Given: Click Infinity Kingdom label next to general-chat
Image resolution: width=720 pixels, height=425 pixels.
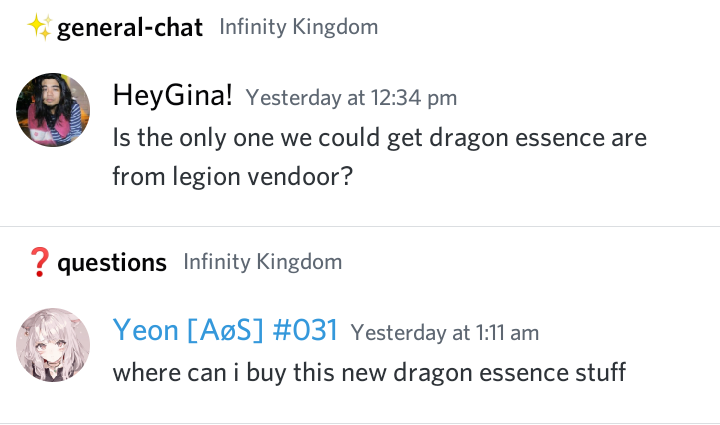Looking at the screenshot, I should coord(299,27).
